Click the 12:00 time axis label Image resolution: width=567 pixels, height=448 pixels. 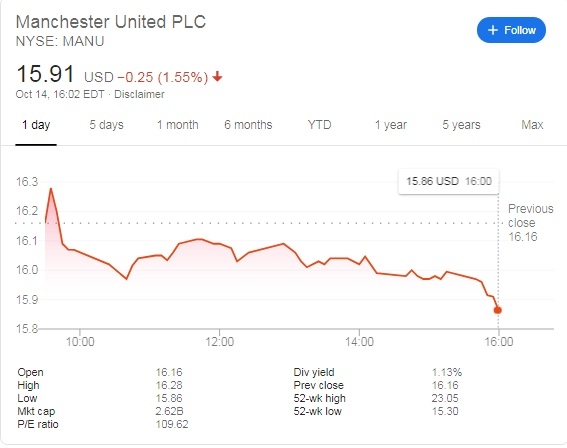[x=219, y=342]
